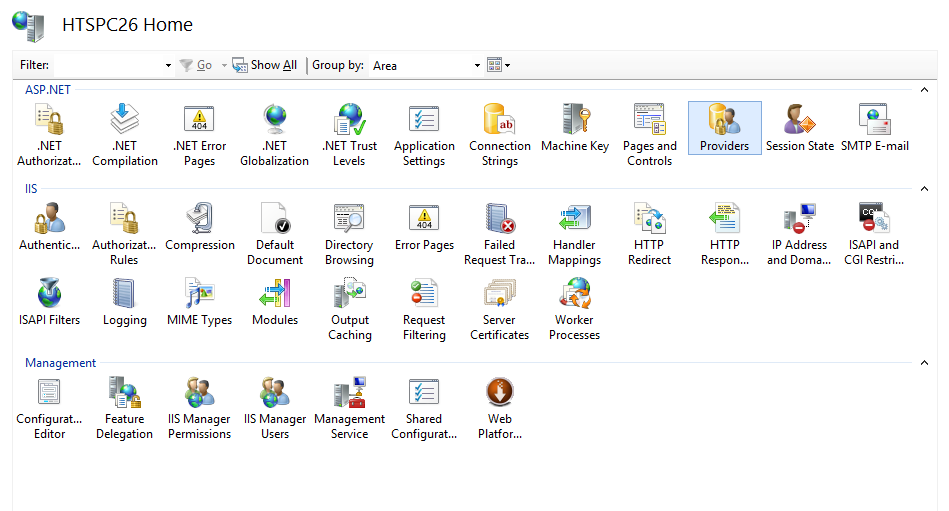The image size is (949, 511).
Task: Click the Go filter button
Action: (x=196, y=65)
